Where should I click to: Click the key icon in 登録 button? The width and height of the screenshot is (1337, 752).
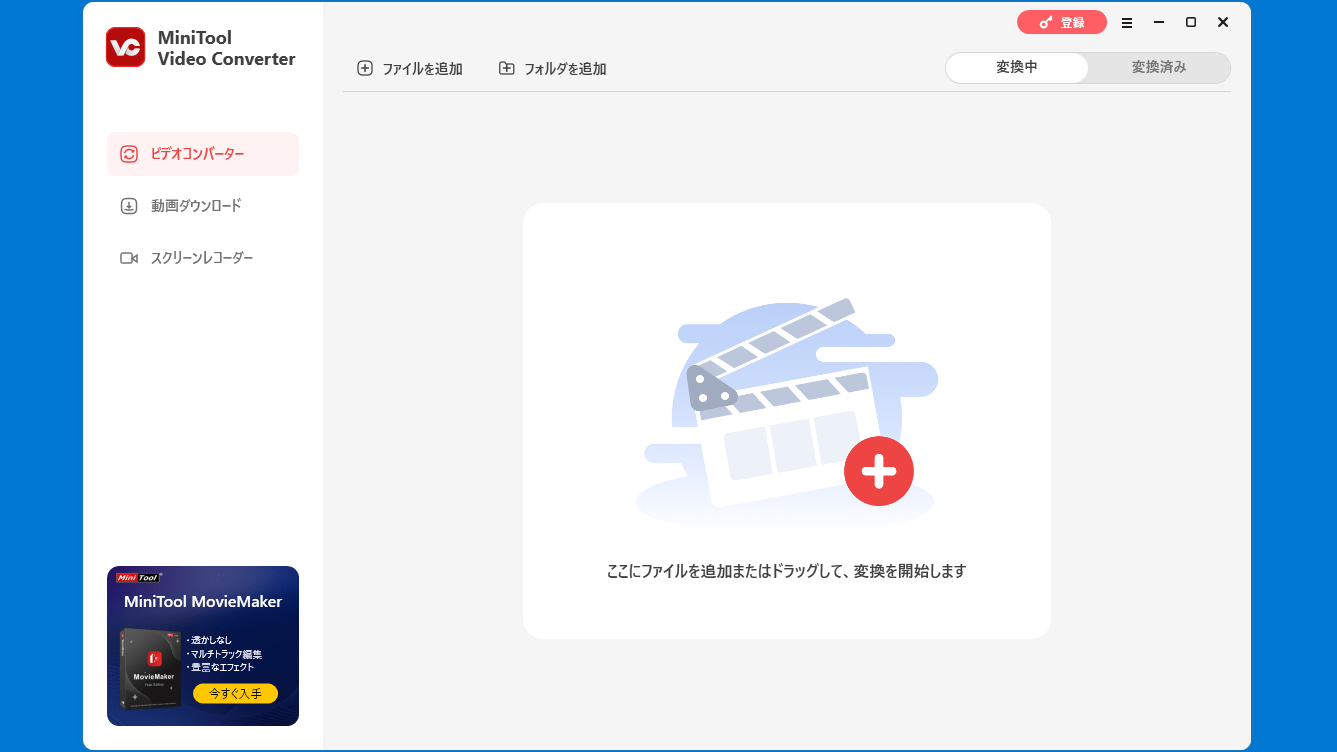1046,22
